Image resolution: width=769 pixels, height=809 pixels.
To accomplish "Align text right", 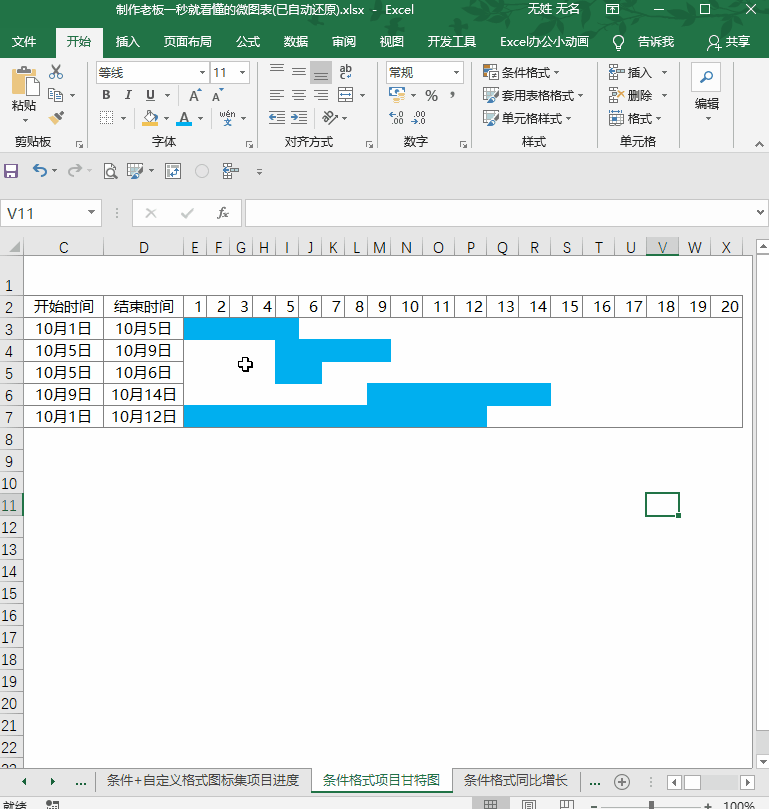I will tap(321, 95).
